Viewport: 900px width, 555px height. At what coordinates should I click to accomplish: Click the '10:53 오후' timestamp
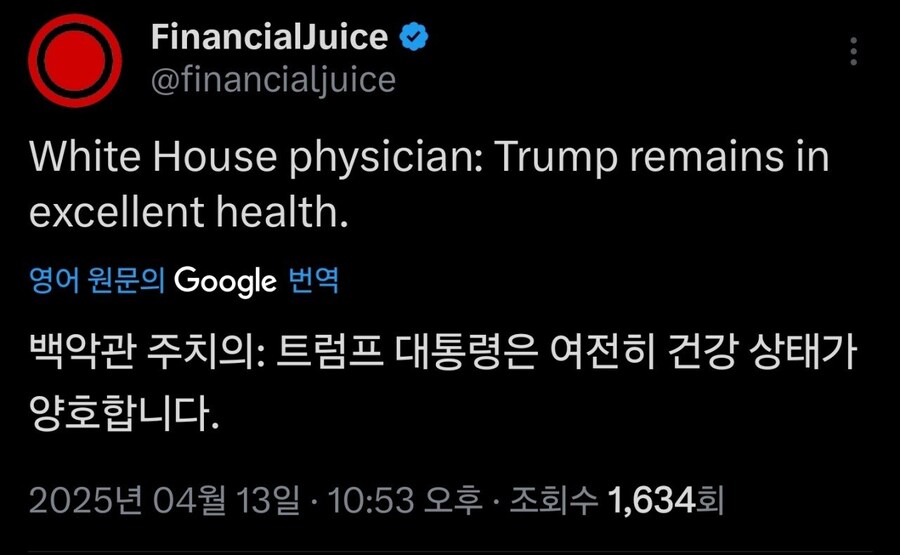(x=405, y=499)
